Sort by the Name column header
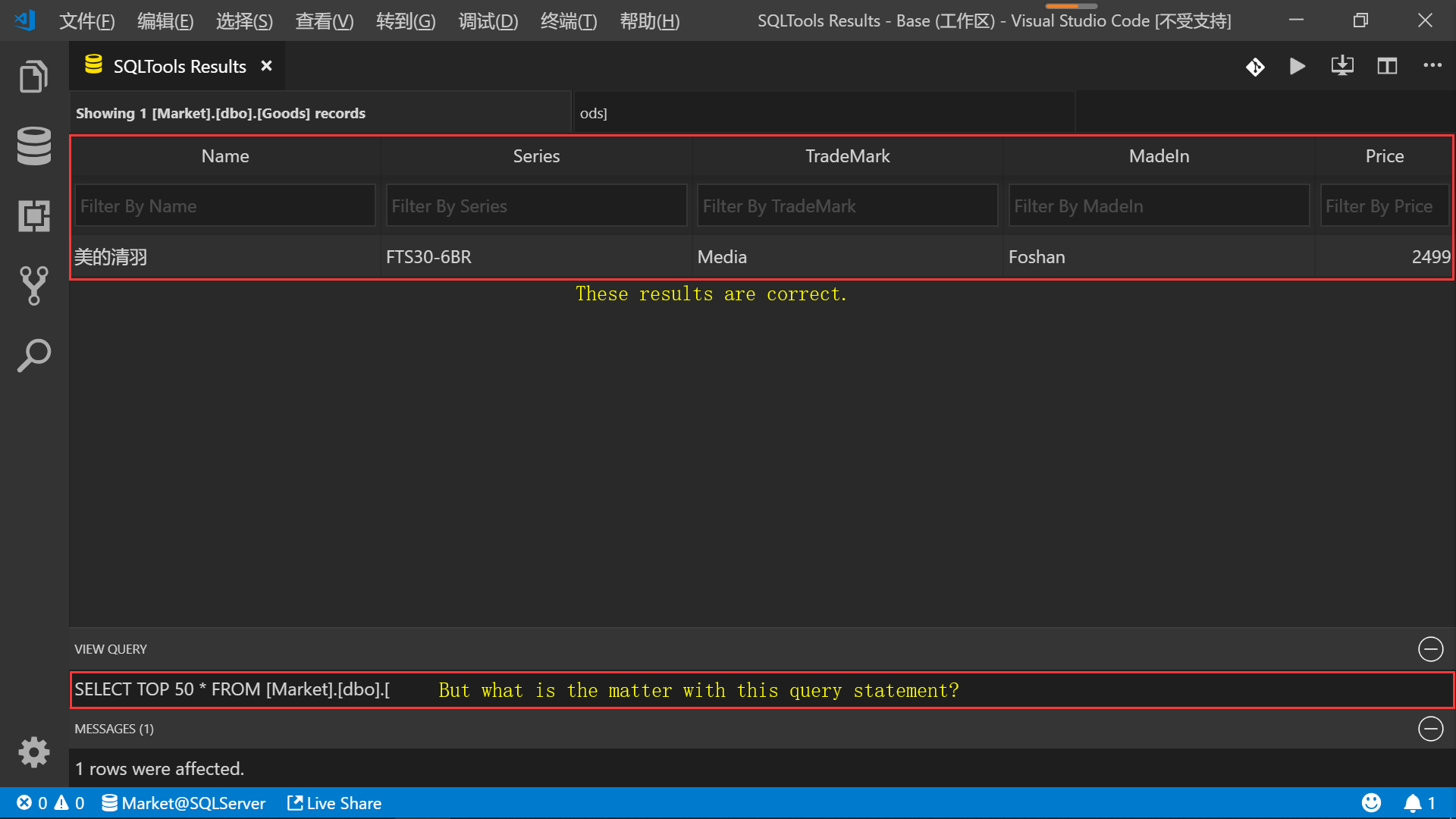 225,156
